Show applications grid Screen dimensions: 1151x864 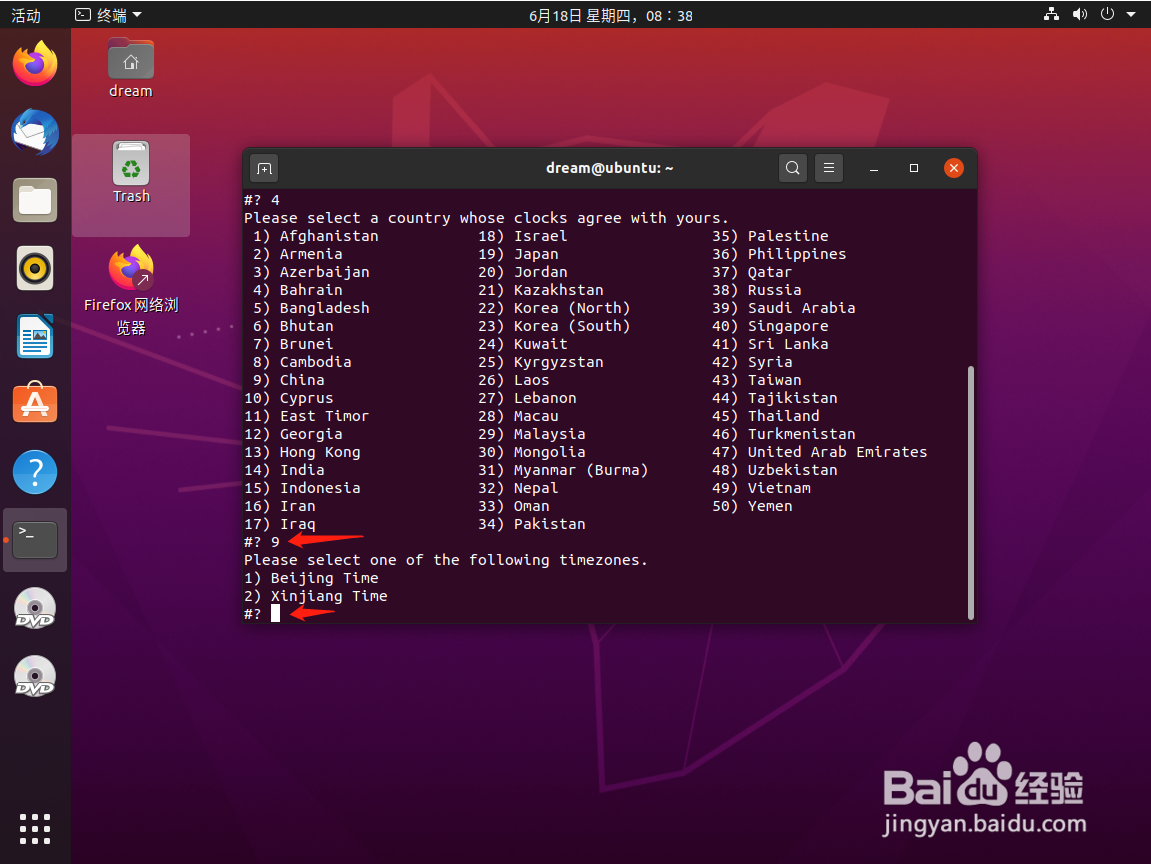[35, 829]
